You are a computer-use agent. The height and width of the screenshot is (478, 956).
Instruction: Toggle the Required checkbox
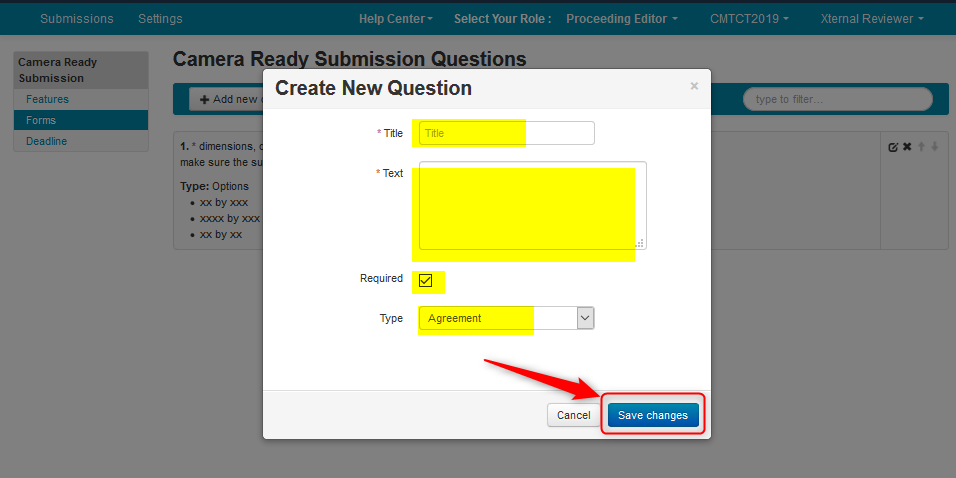tap(426, 280)
